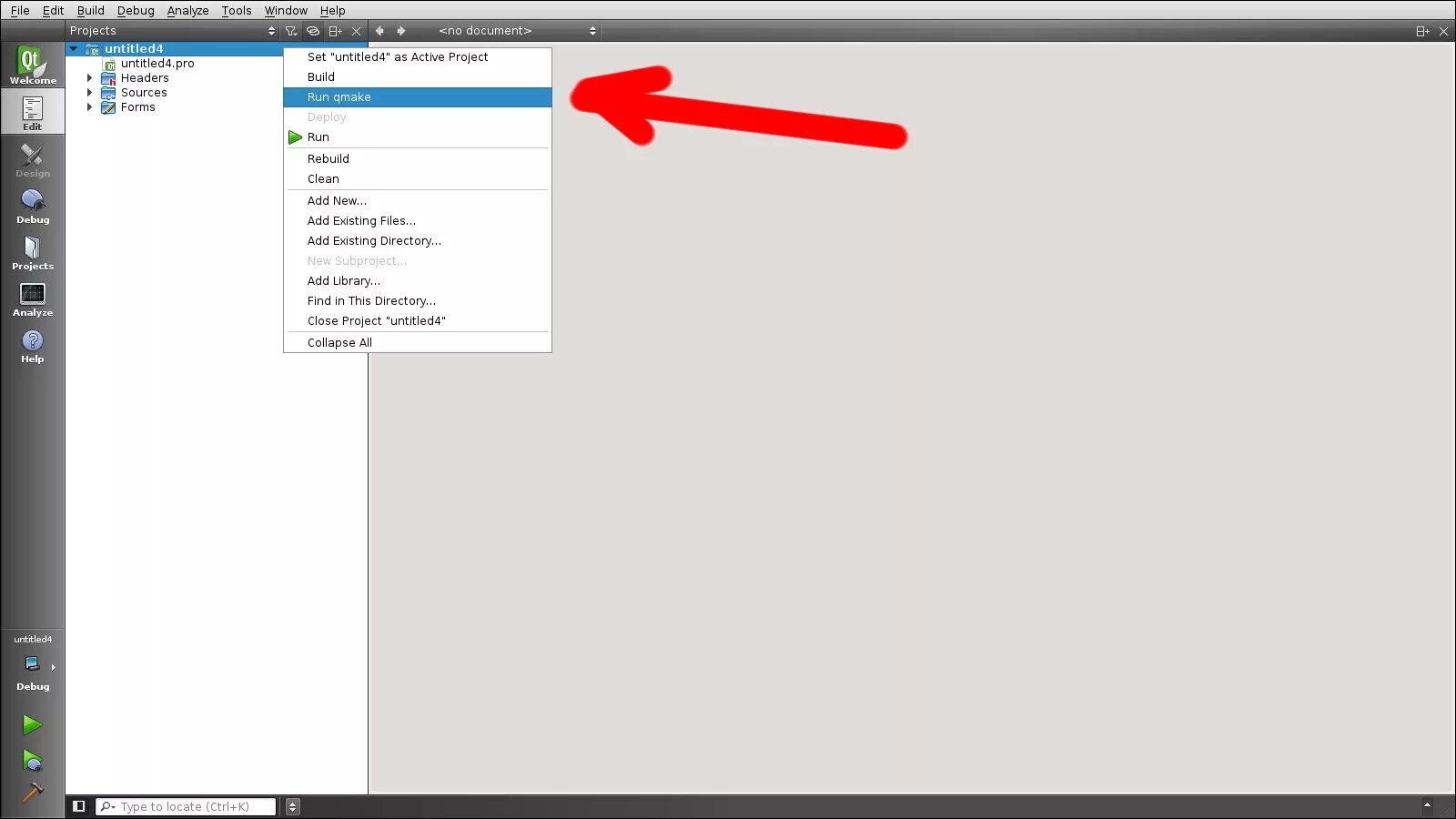The width and height of the screenshot is (1456, 819).
Task: Choose Rebuild from context menu
Action: coord(418,159)
